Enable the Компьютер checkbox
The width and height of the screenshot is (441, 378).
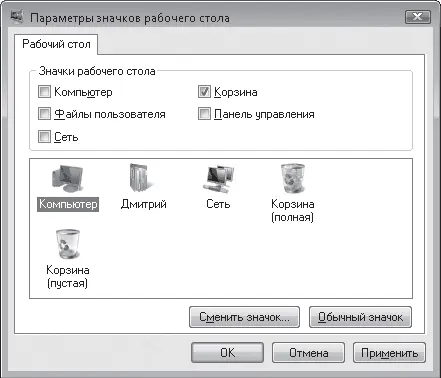click(44, 92)
